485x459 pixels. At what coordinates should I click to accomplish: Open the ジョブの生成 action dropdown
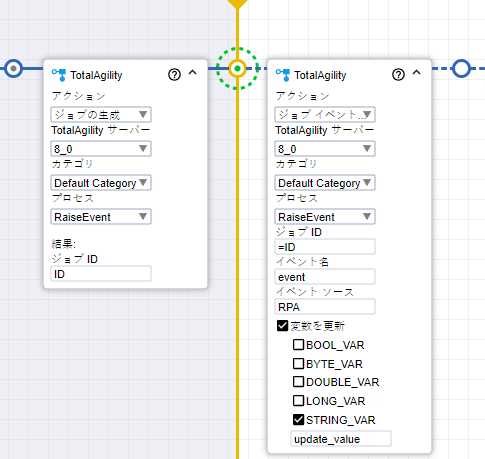point(101,115)
